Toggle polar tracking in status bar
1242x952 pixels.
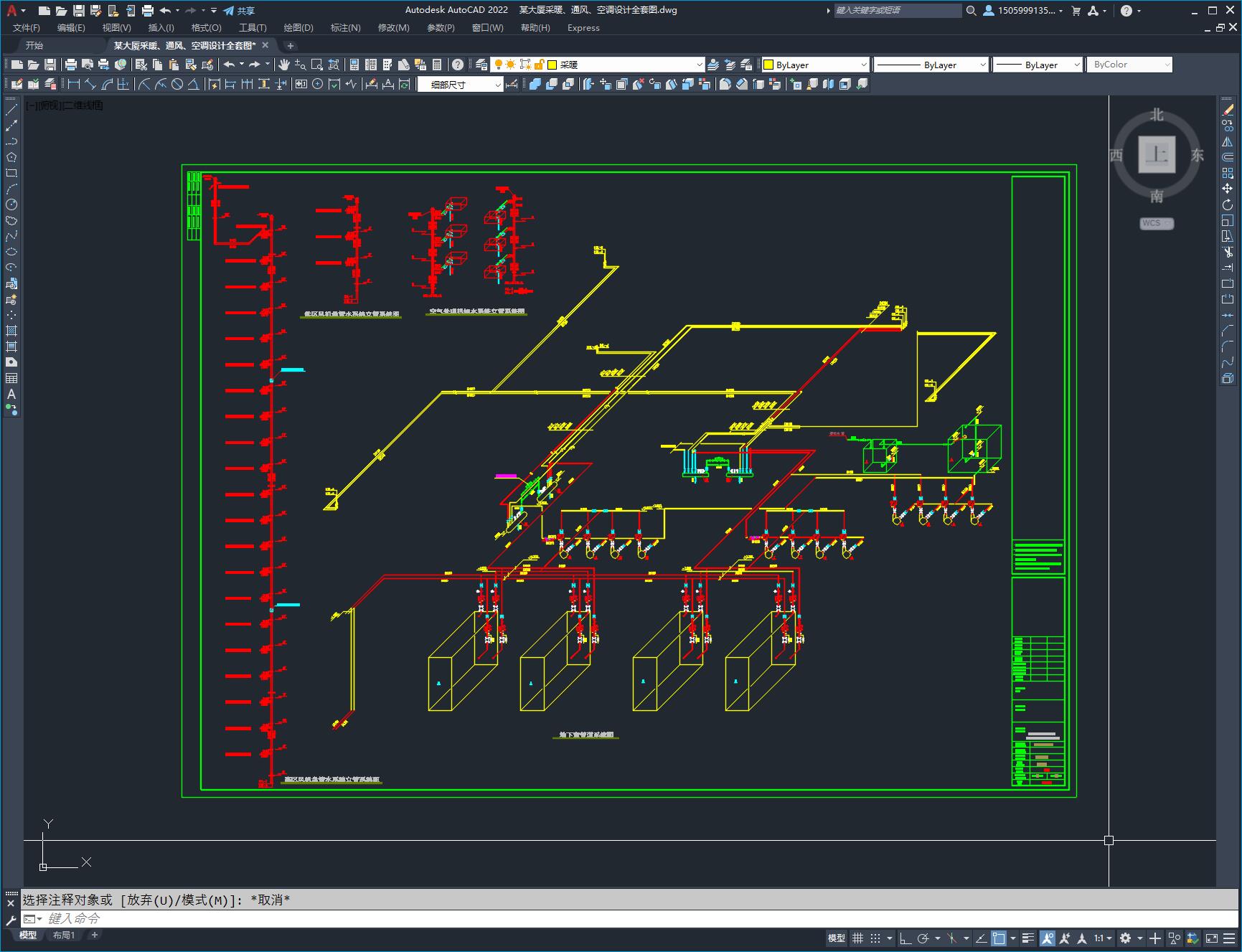click(923, 938)
